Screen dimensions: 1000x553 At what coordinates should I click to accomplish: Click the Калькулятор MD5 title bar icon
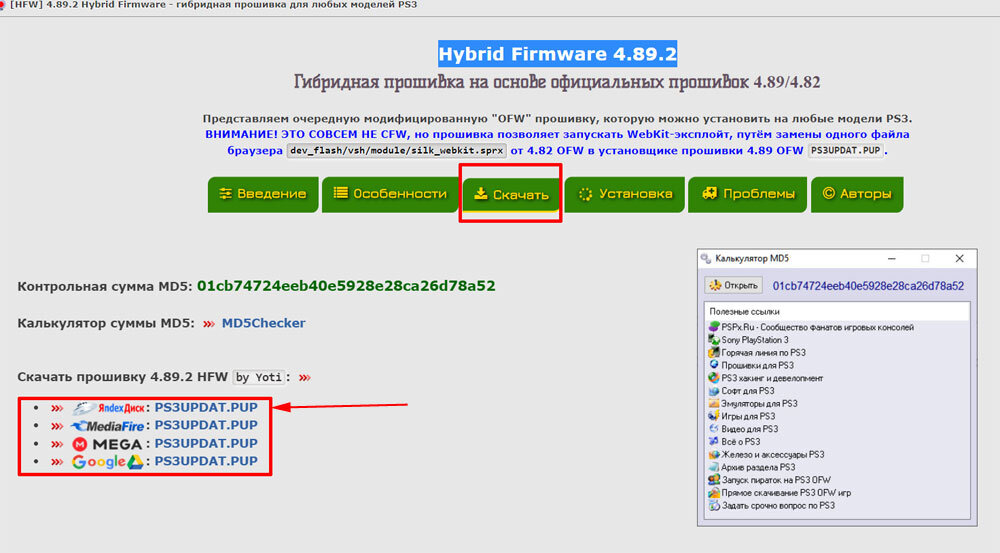click(706, 258)
